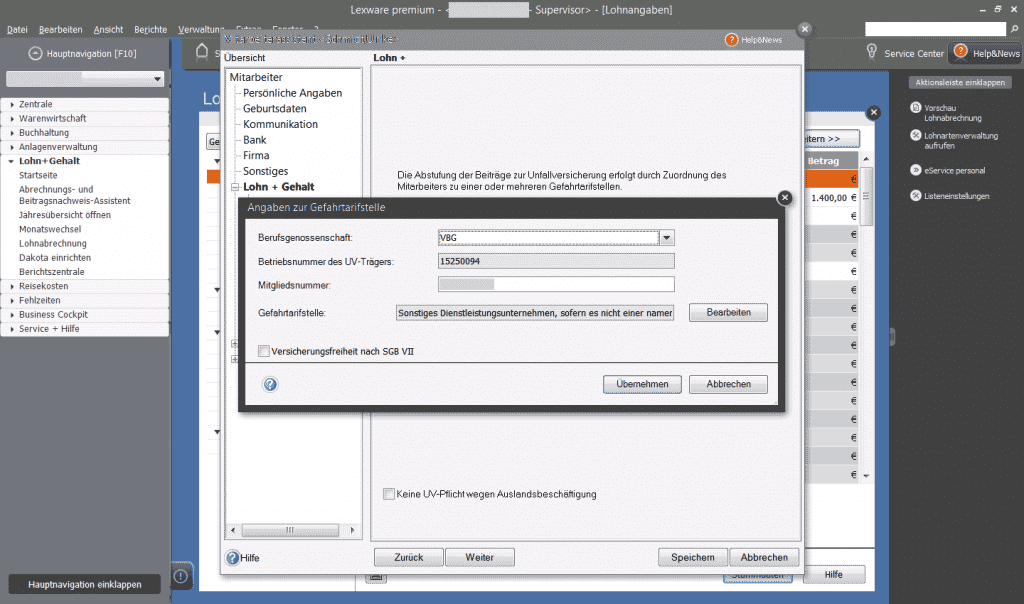Click the blue help icon in Gefahrtarifstelle dialog
Image resolution: width=1024 pixels, height=604 pixels.
pos(270,384)
